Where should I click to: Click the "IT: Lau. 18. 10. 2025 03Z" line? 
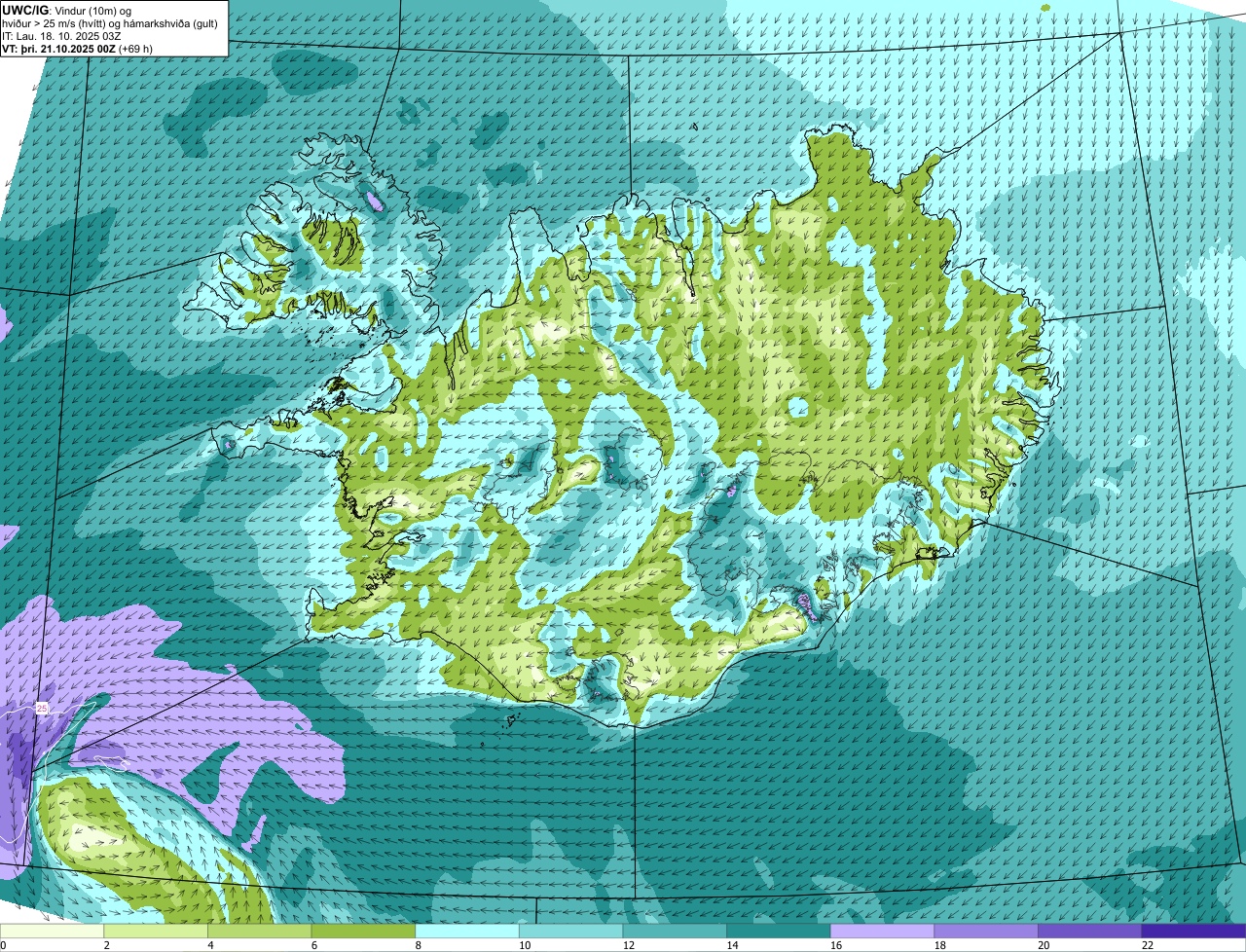[61, 36]
